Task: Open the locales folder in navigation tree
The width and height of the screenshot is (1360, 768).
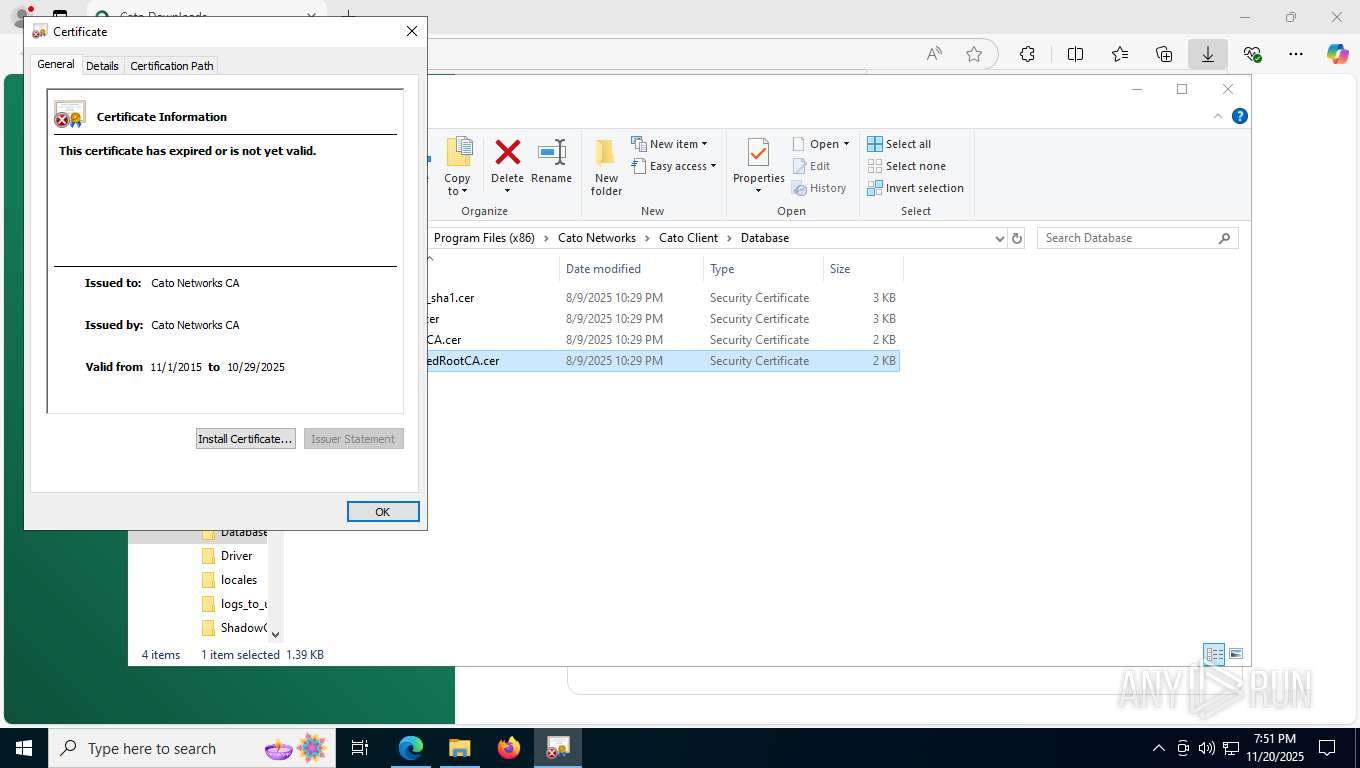Action: 238,580
